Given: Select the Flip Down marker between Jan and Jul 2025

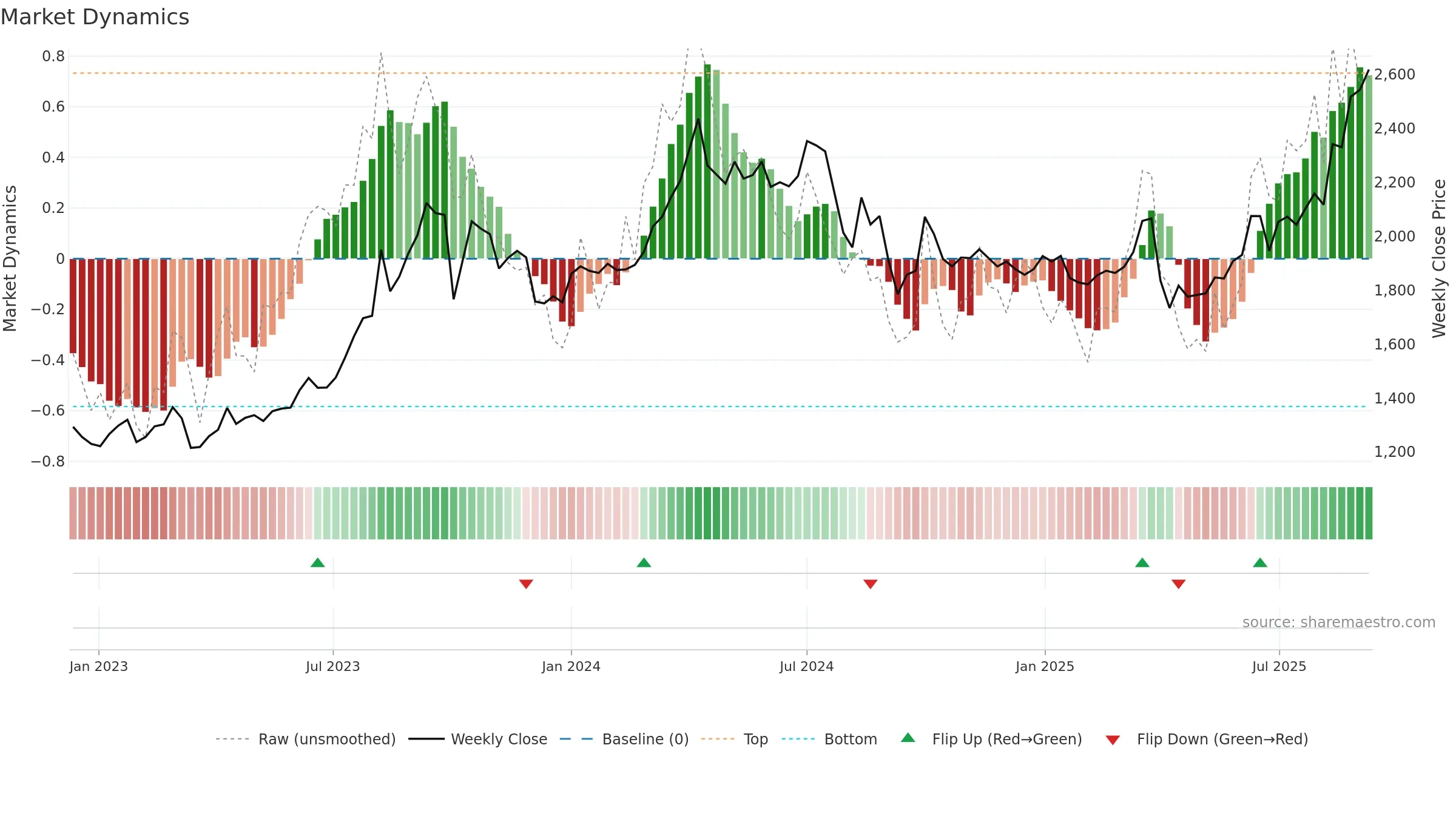Looking at the screenshot, I should [1178, 584].
